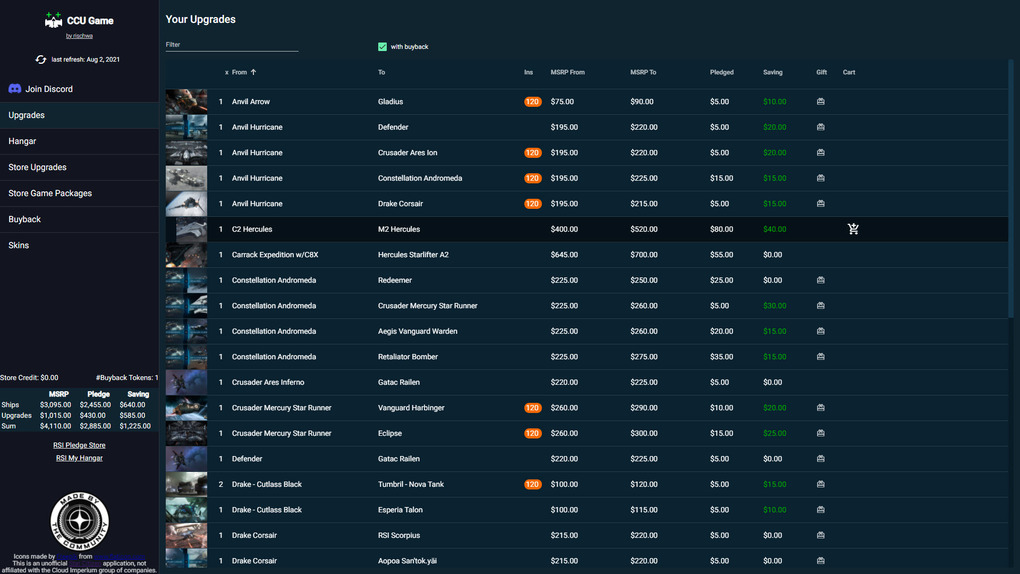This screenshot has width=1020, height=574.
Task: Click gift icon for Redeemer upgrade row
Action: tap(821, 280)
